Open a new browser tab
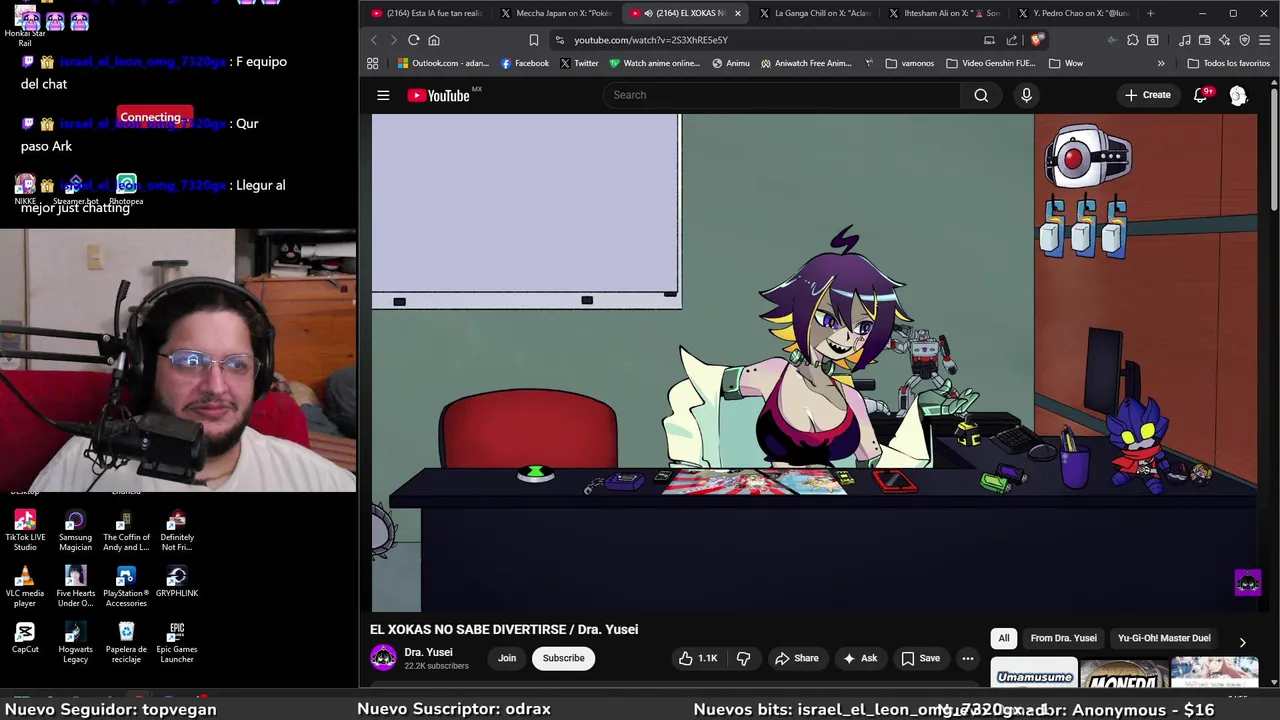1280x720 pixels. tap(1150, 13)
